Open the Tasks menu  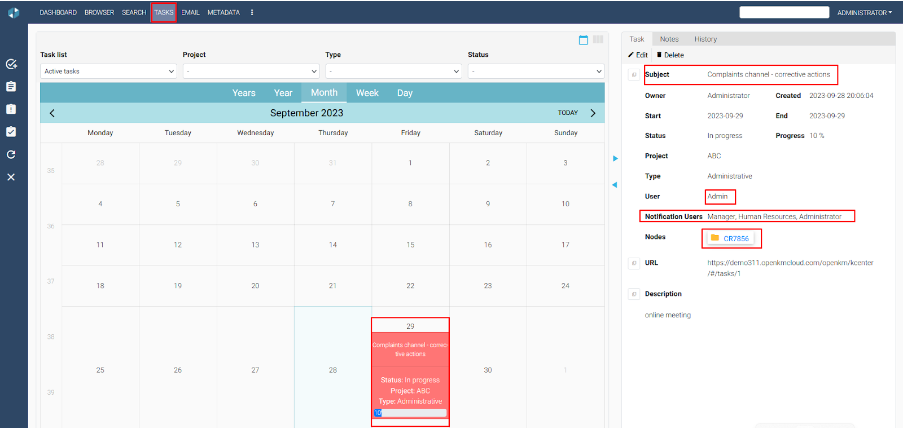[164, 12]
